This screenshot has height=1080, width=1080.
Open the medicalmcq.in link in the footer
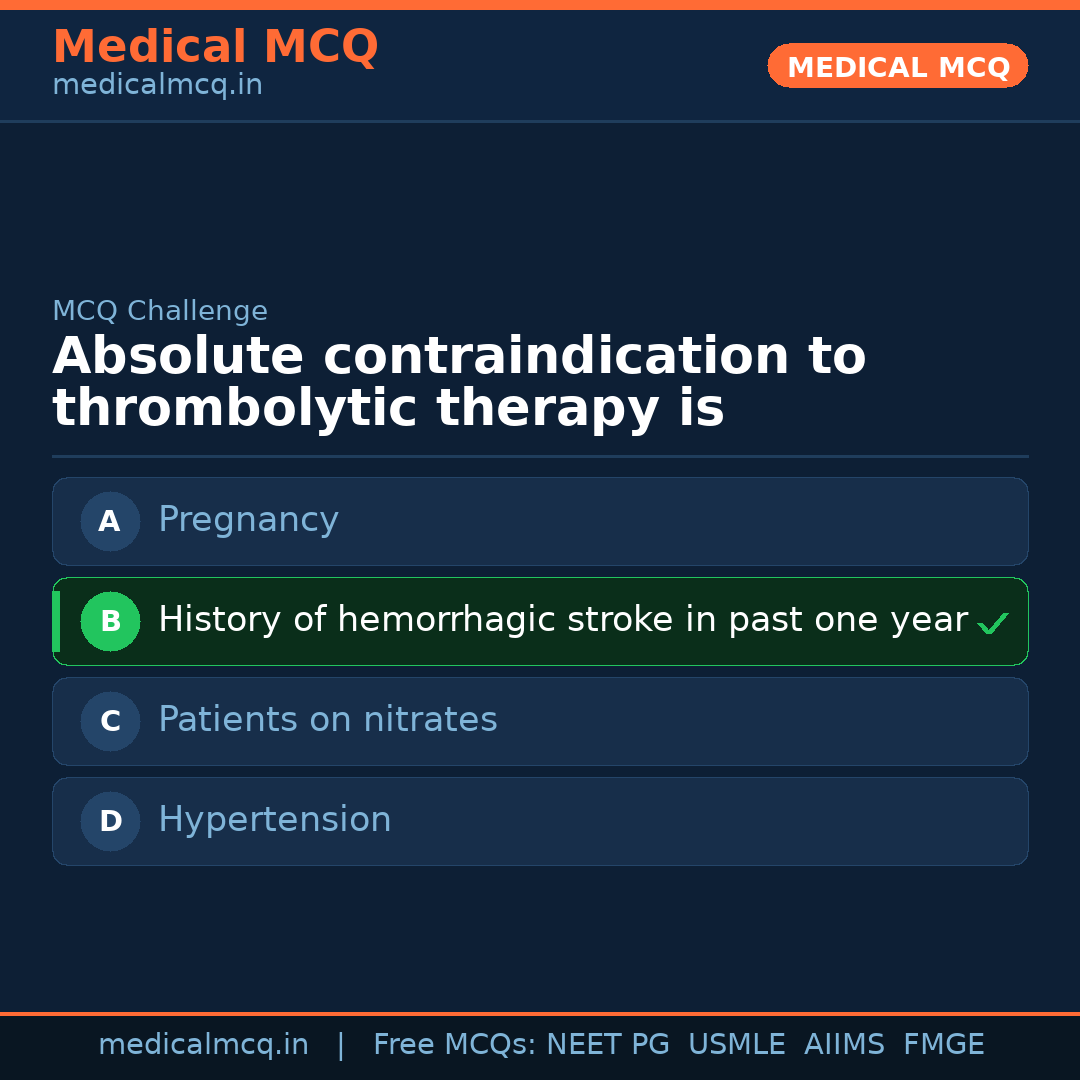tap(203, 1045)
